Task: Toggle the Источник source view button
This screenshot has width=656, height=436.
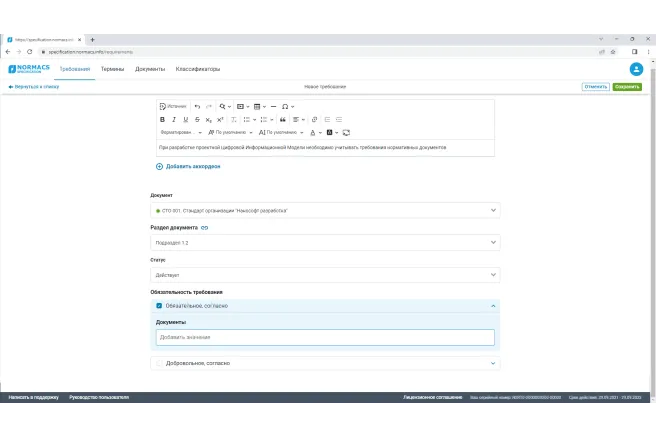Action: point(173,106)
